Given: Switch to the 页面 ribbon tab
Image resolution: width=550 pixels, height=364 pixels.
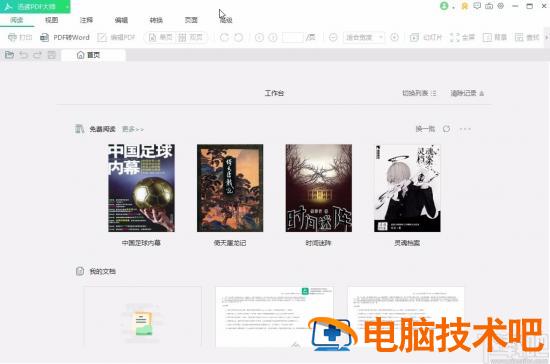Looking at the screenshot, I should [191, 20].
